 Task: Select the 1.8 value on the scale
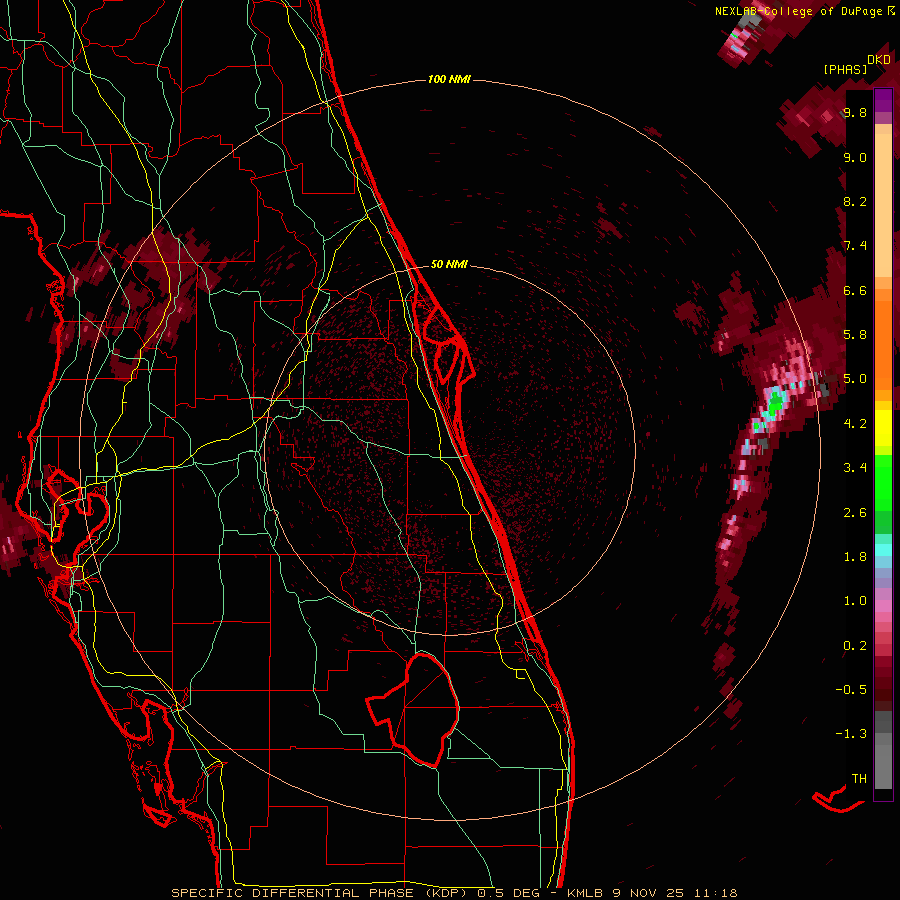pos(855,557)
